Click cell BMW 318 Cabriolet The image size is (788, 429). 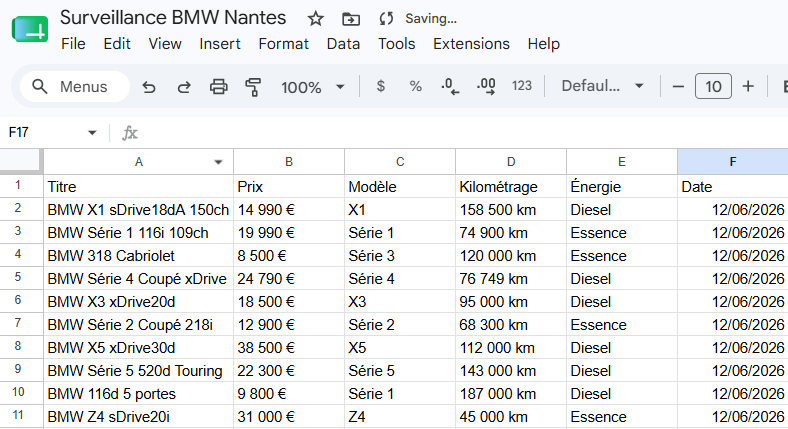(x=139, y=256)
